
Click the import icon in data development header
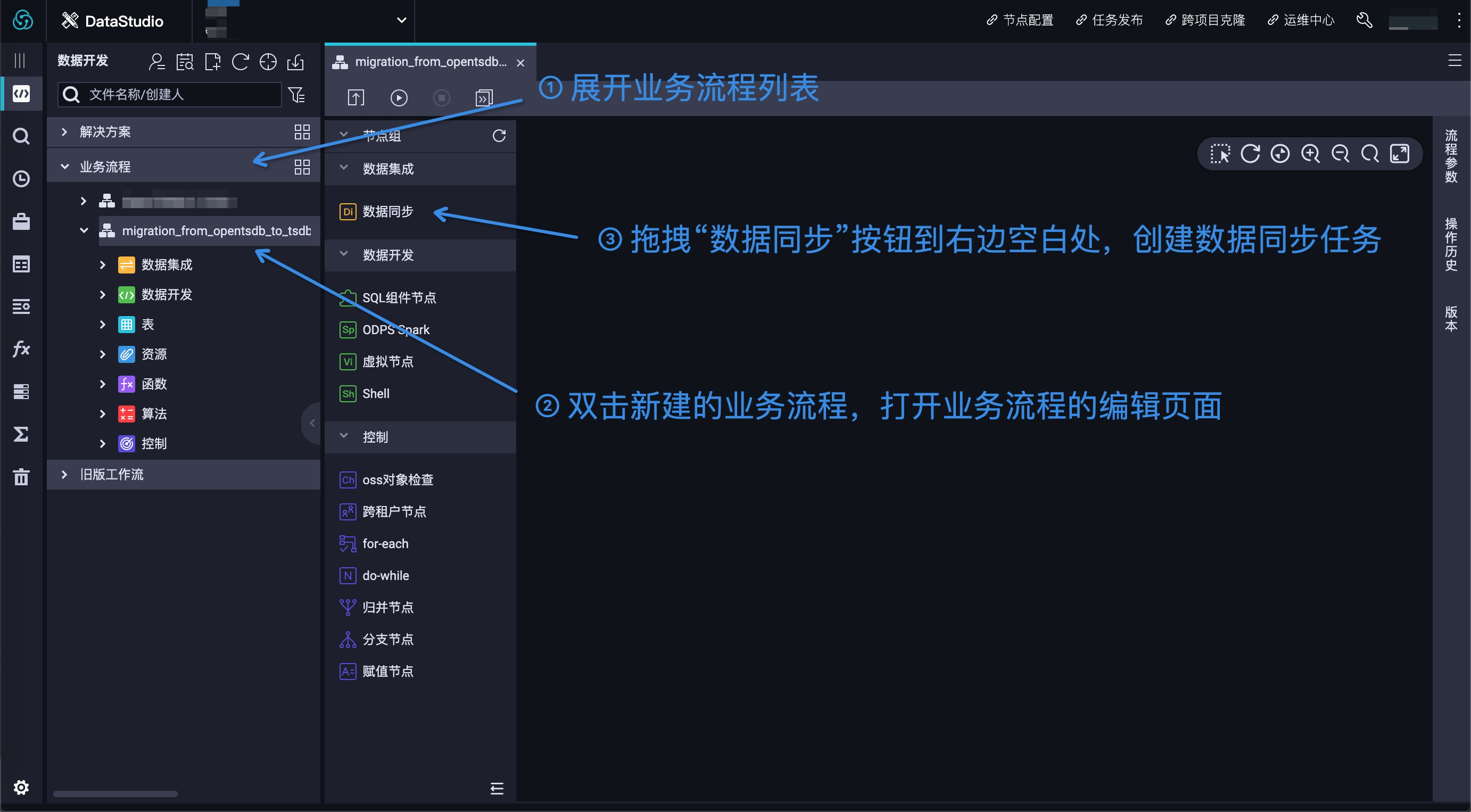tap(295, 62)
